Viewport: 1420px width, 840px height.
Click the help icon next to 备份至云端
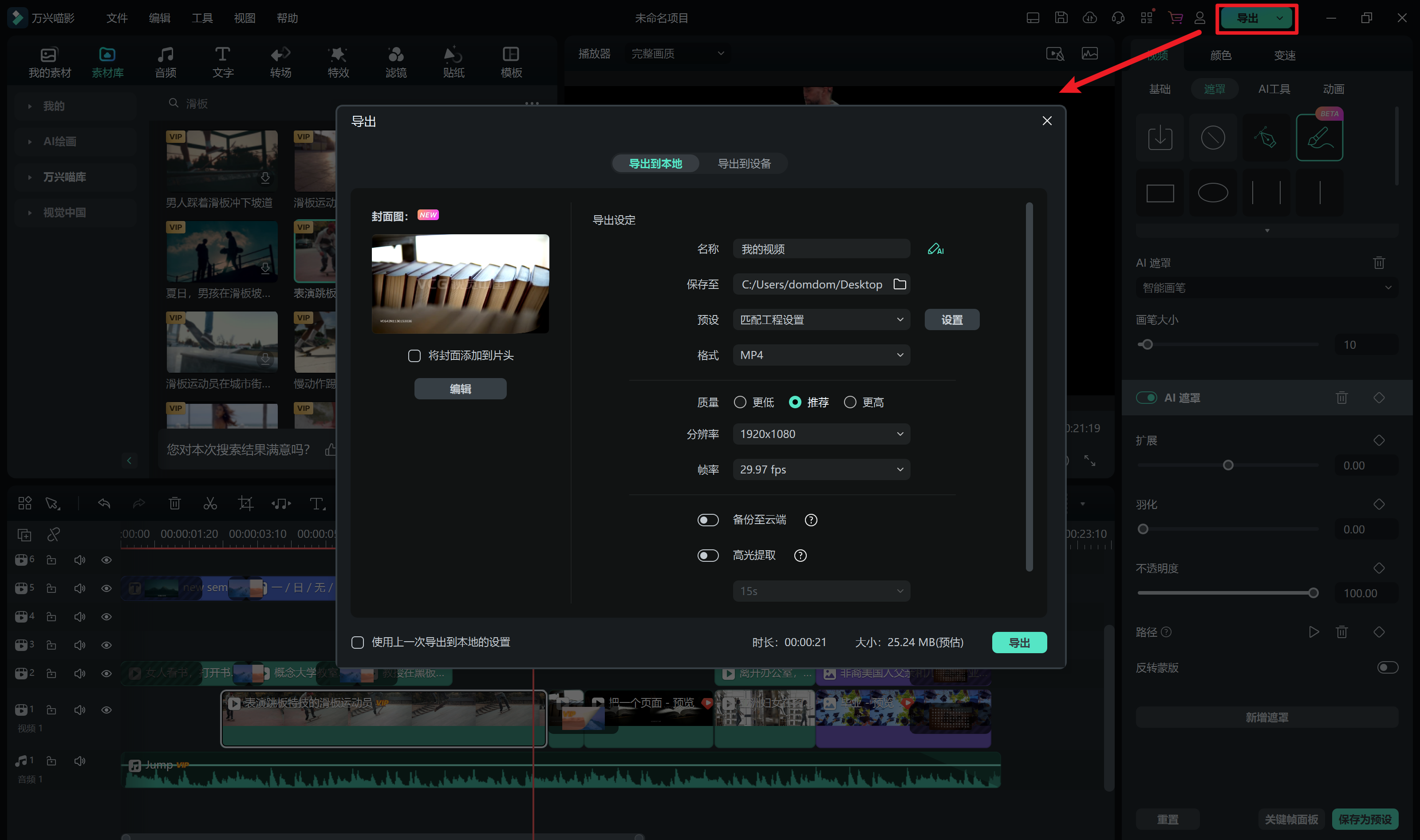[810, 520]
